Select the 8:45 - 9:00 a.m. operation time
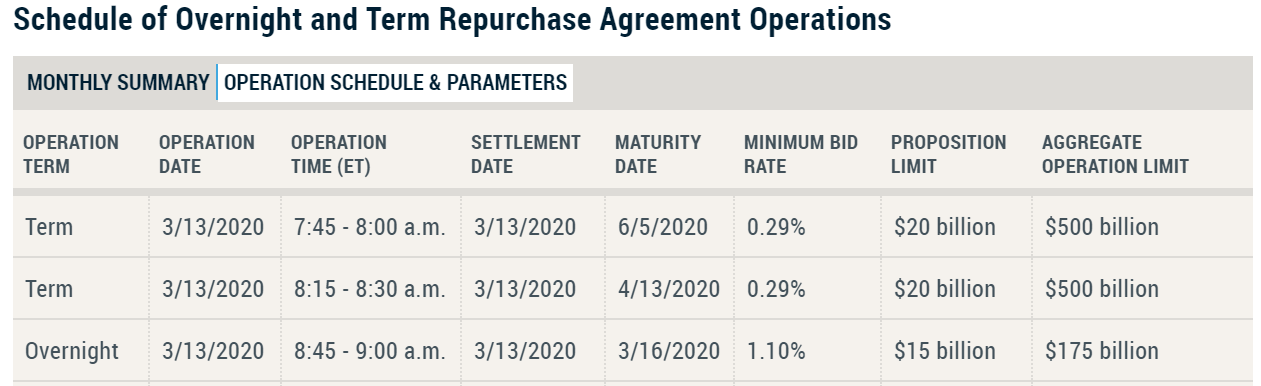This screenshot has width=1261, height=386. click(370, 351)
